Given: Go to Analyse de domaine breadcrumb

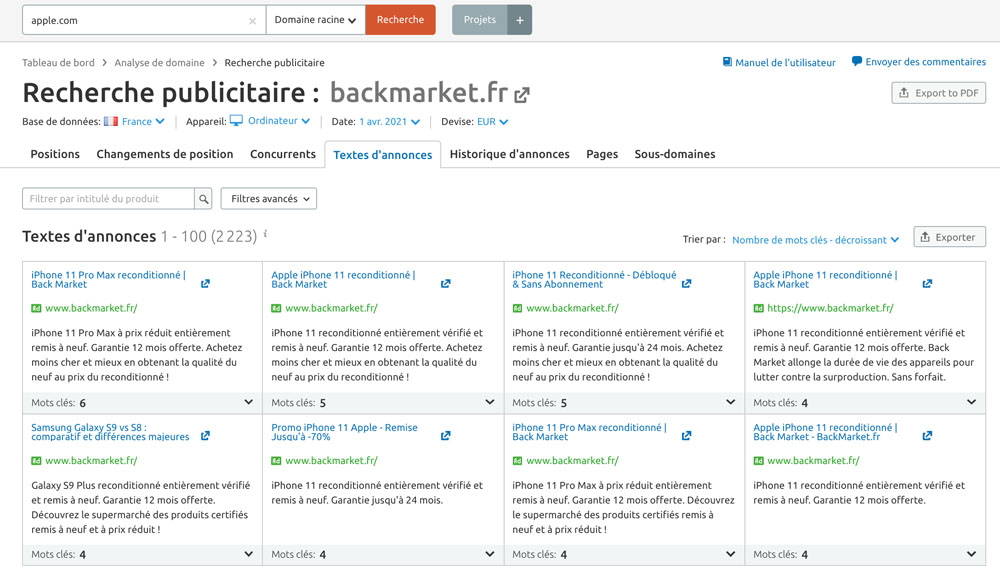Looking at the screenshot, I should click(159, 63).
